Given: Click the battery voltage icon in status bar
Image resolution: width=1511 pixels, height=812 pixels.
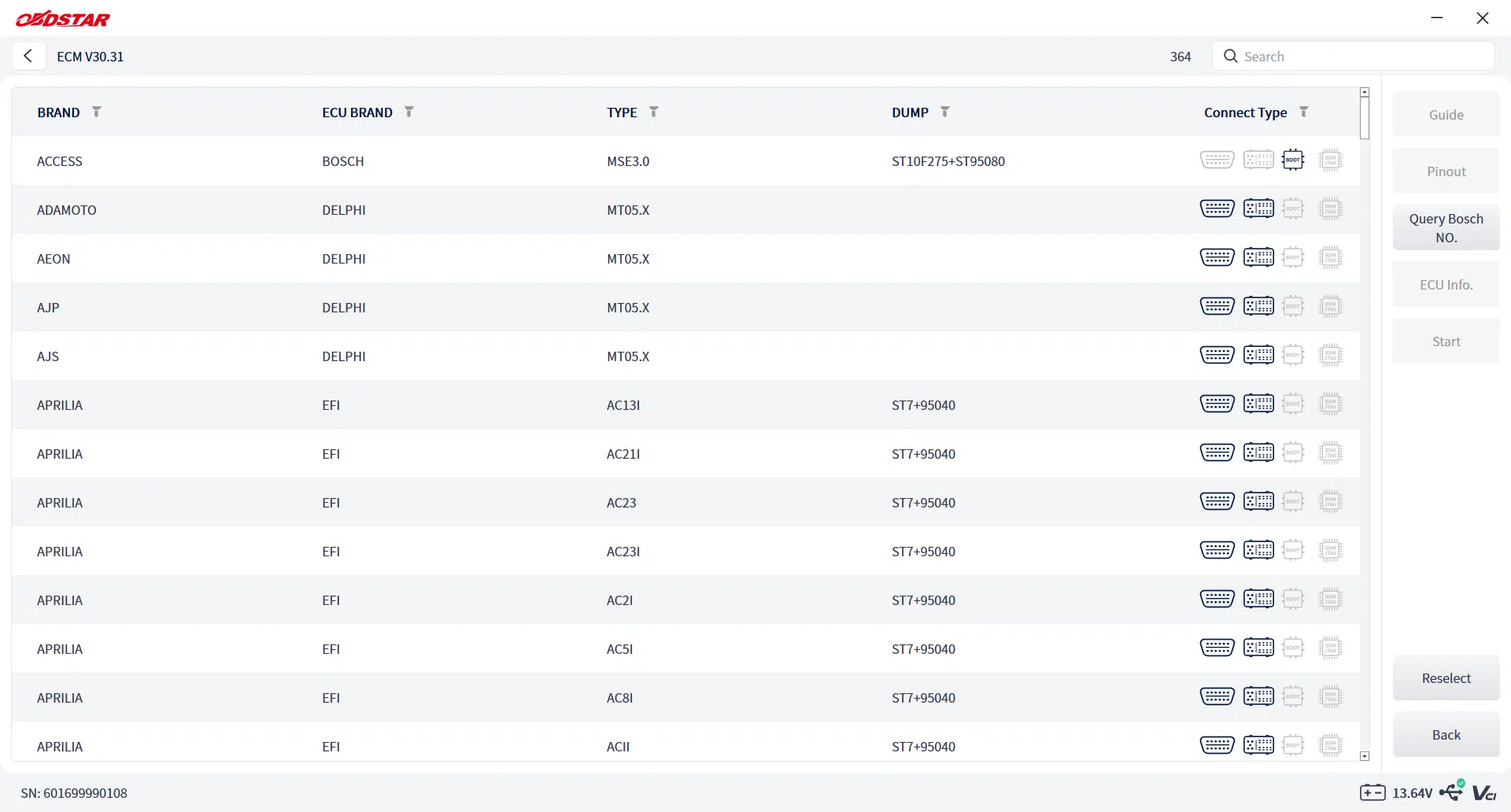Looking at the screenshot, I should point(1372,792).
